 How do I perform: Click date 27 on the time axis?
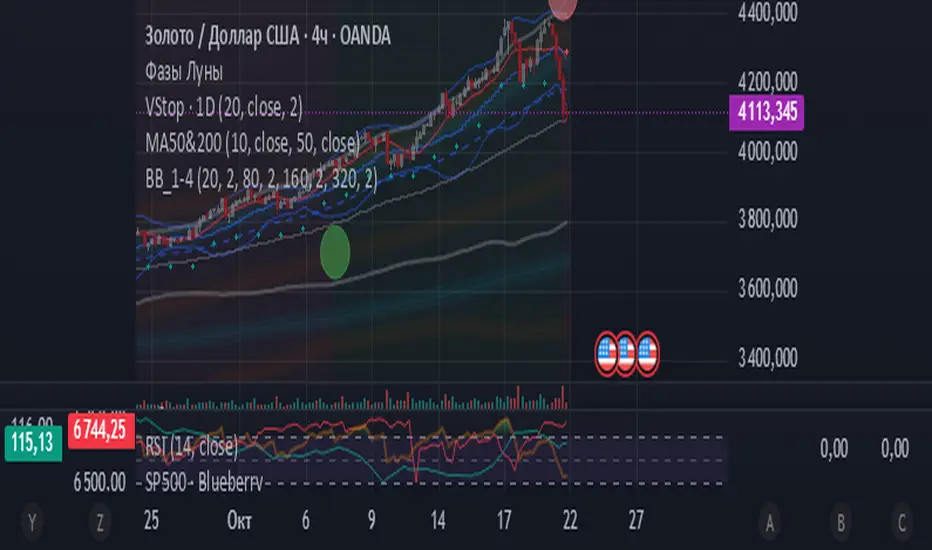coord(636,521)
